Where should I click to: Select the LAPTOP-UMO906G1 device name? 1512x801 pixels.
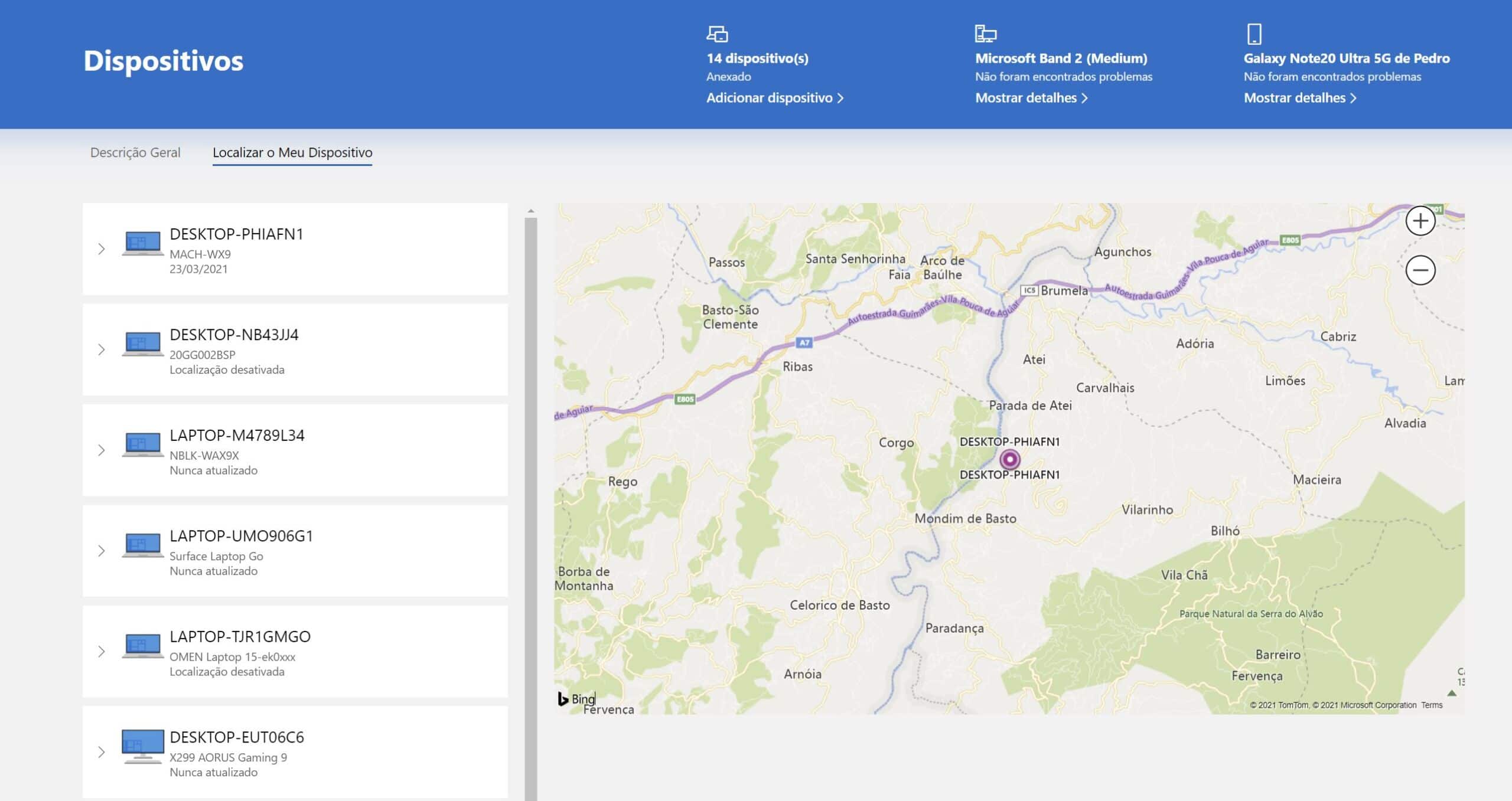[241, 536]
